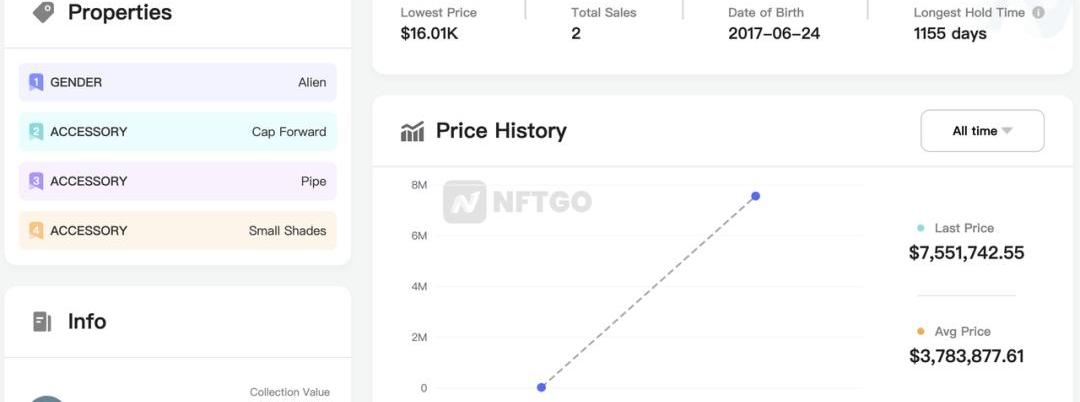
Task: Click the number 4 badge on Small Shades row
Action: pyautogui.click(x=36, y=230)
